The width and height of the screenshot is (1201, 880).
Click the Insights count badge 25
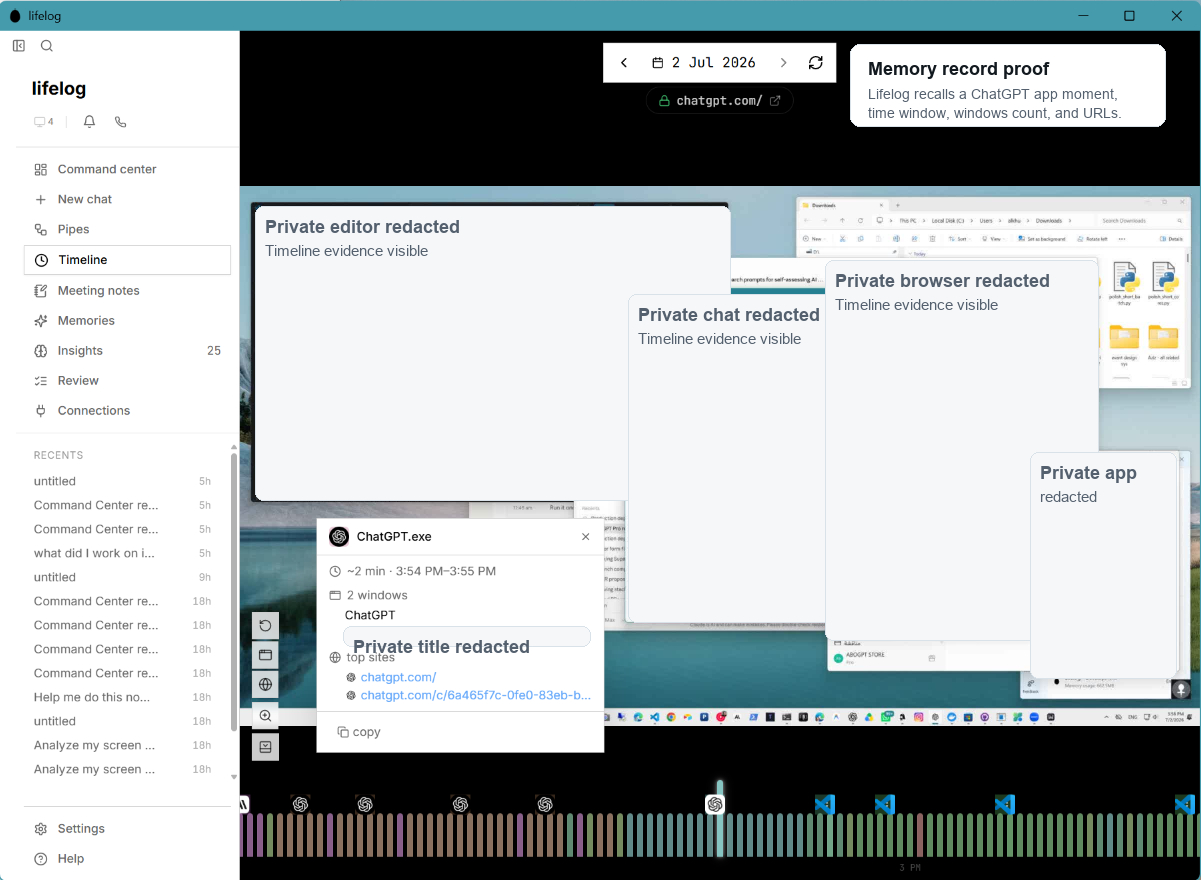point(214,350)
